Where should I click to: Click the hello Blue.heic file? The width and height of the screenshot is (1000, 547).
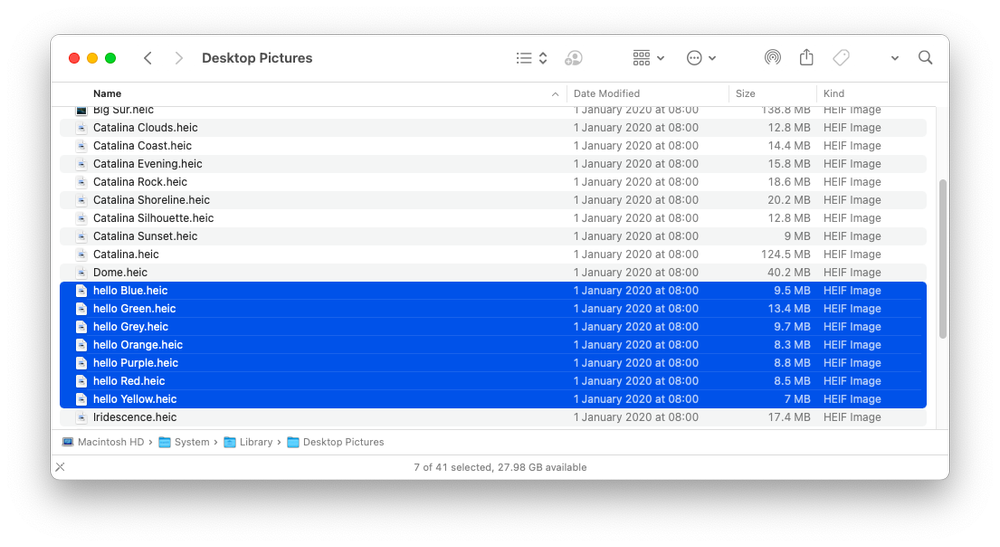point(493,291)
